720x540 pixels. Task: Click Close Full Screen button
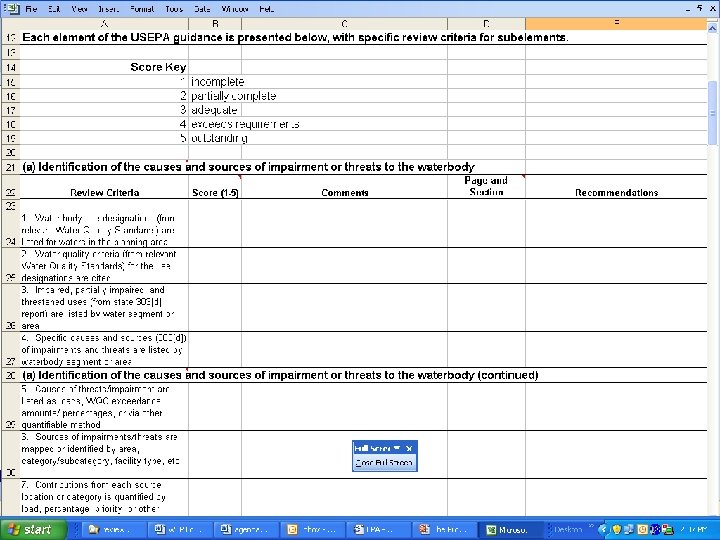click(385, 462)
